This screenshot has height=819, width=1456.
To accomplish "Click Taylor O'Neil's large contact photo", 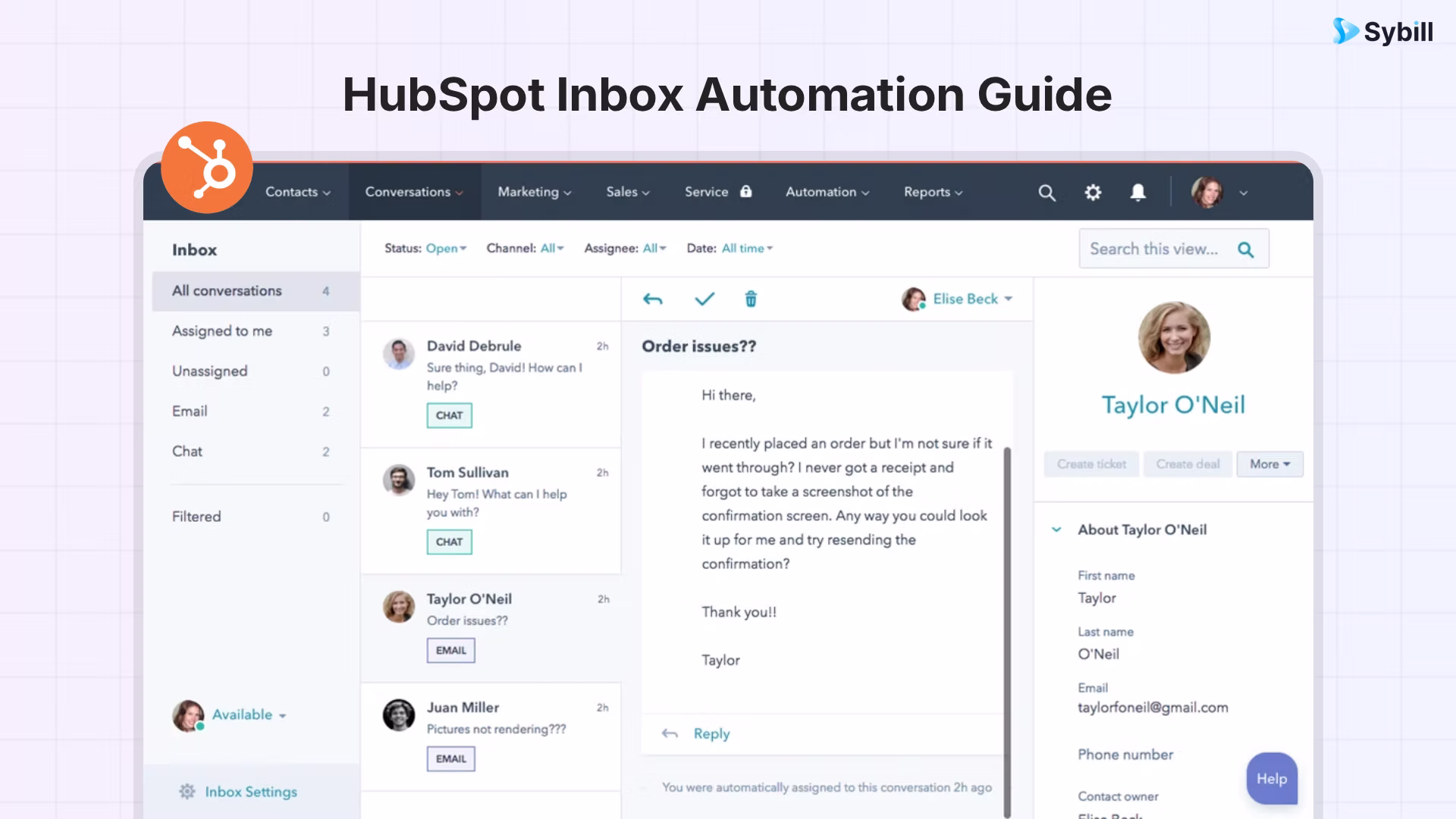I will coord(1174,337).
